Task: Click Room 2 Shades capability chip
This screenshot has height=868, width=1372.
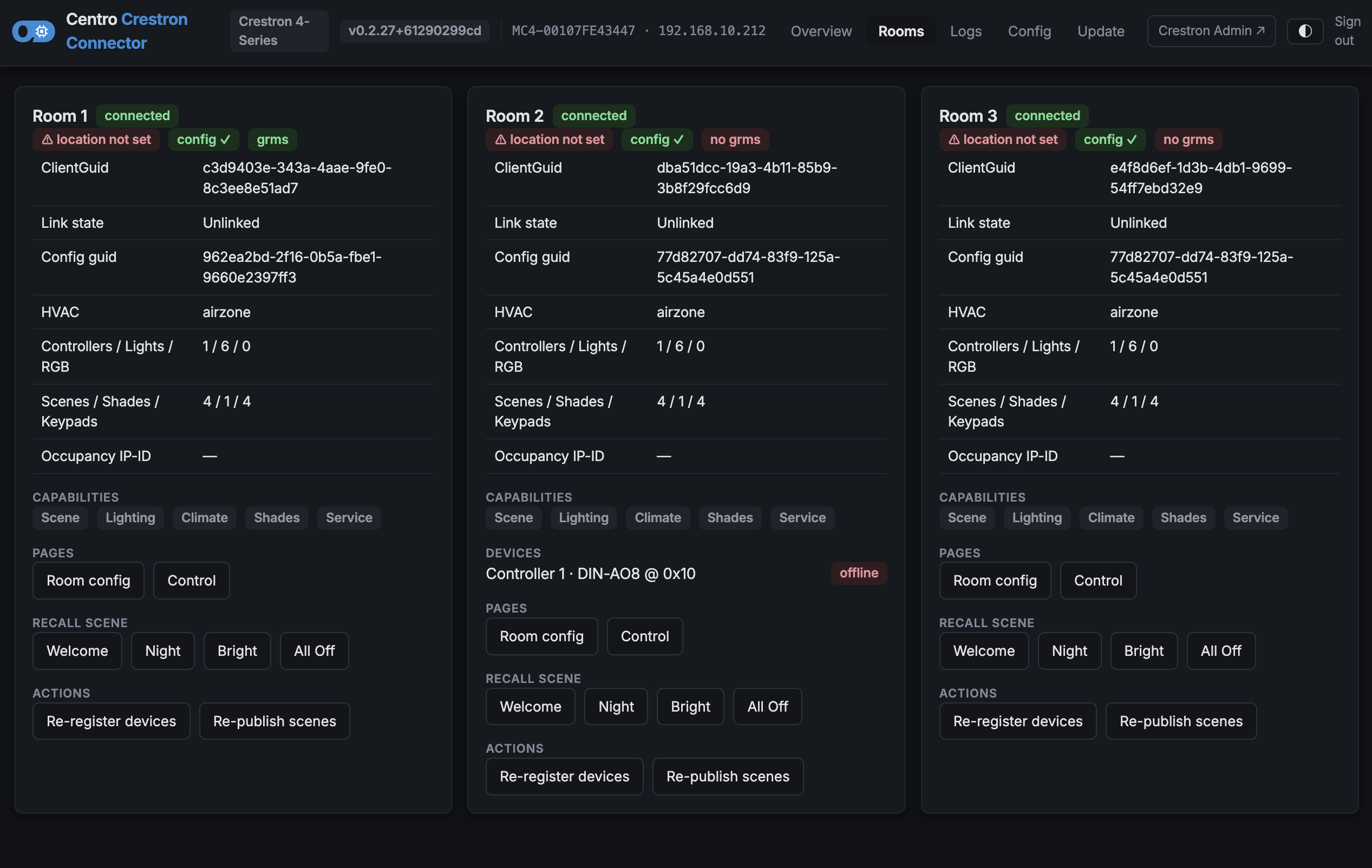Action: click(730, 518)
